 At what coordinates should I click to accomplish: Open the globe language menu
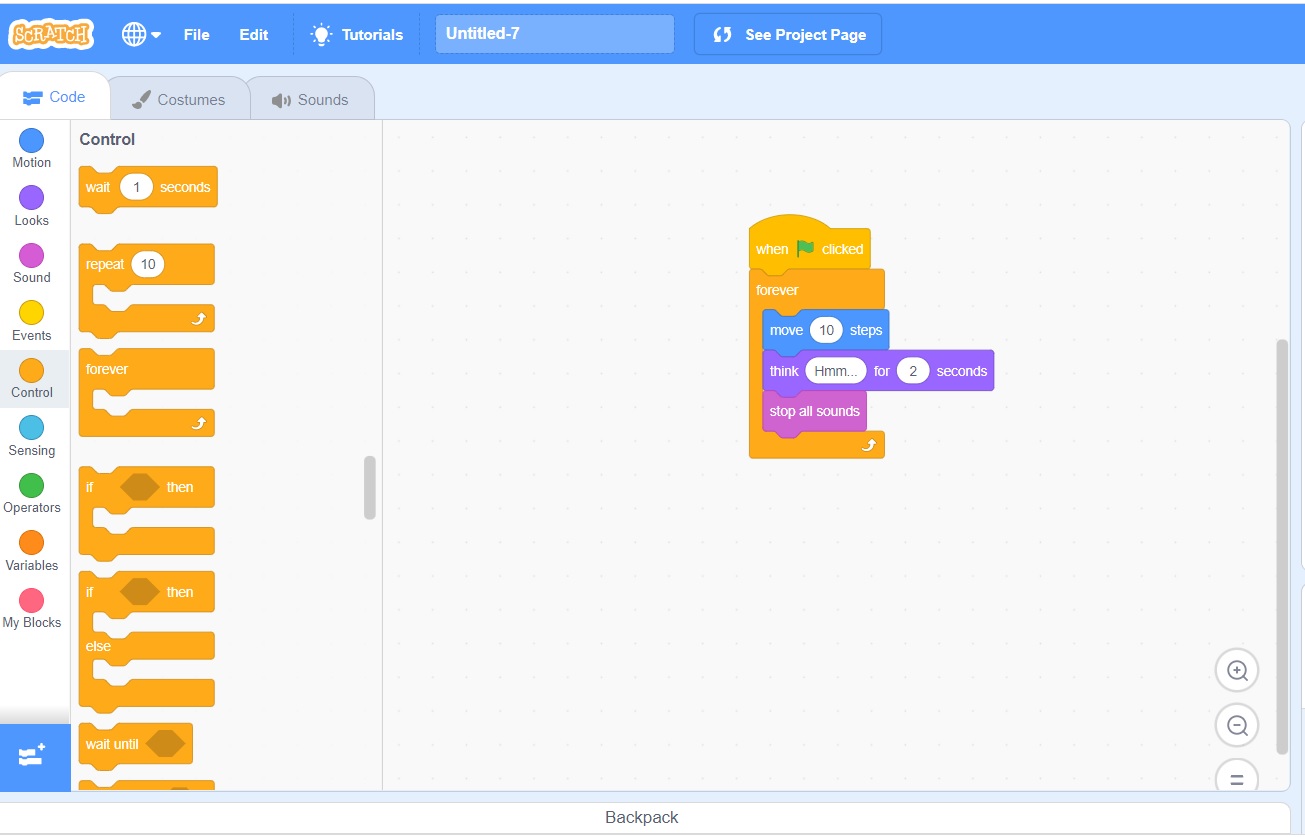tap(141, 34)
